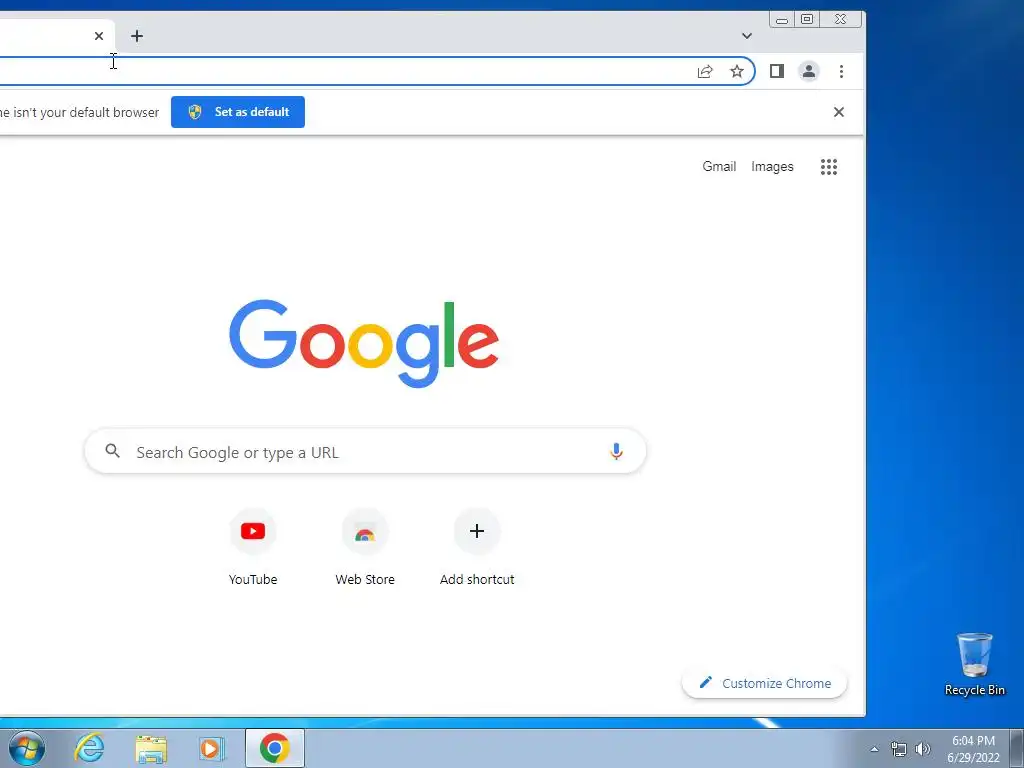Click the Web Store label text
Viewport: 1024px width, 768px height.
point(365,579)
